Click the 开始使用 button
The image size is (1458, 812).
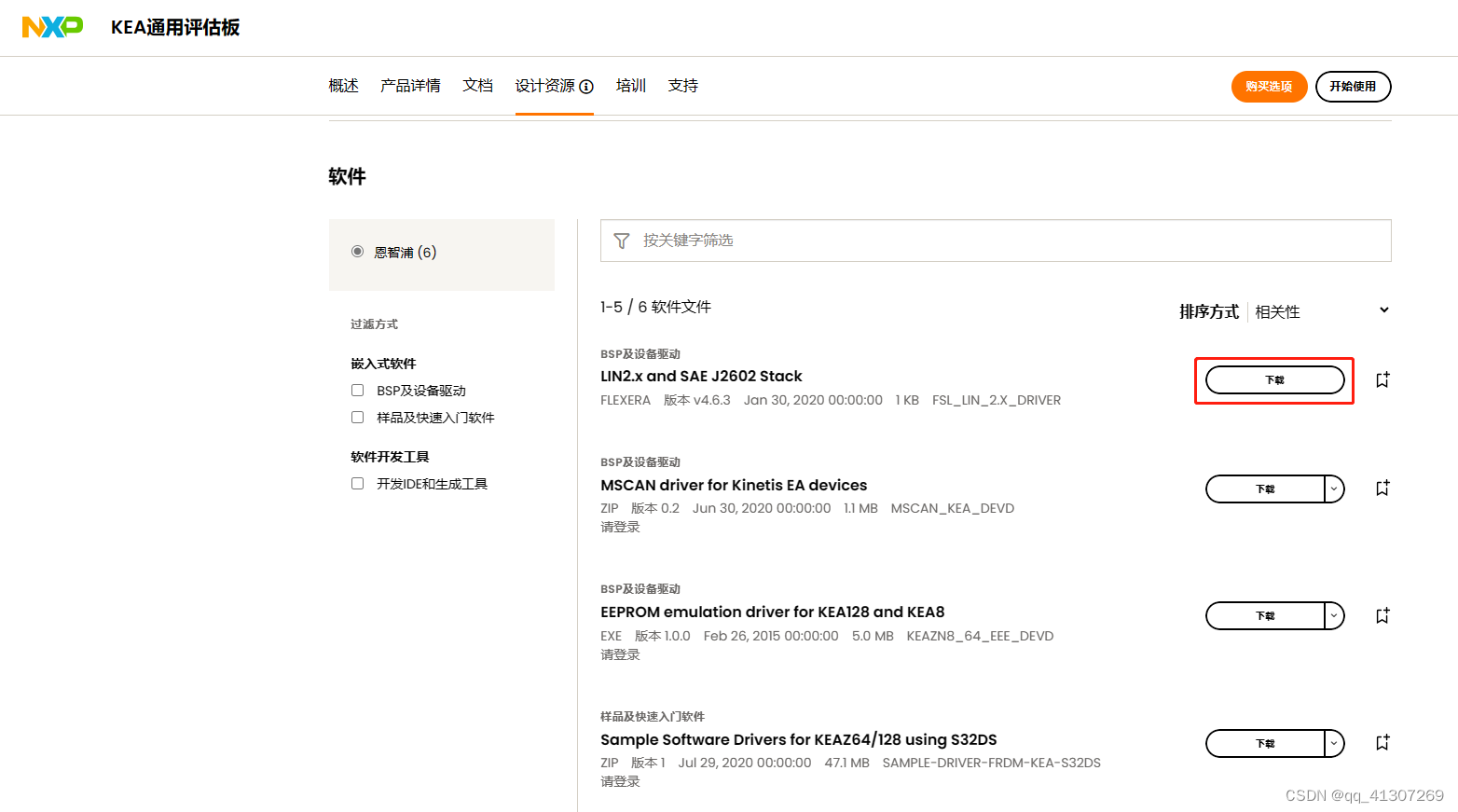[1353, 86]
